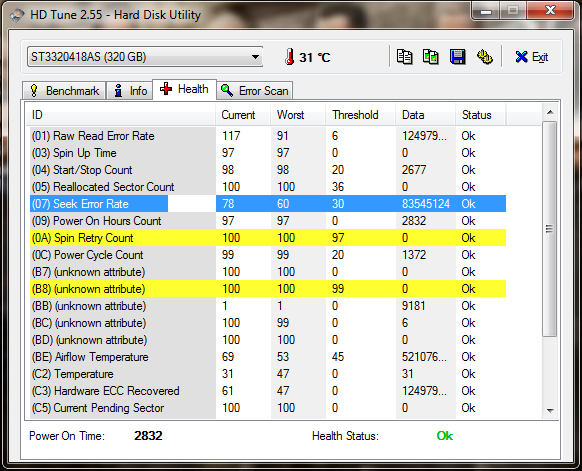The height and width of the screenshot is (471, 582).
Task: Click data value 83545124 in Seek Error row
Action: (x=426, y=204)
